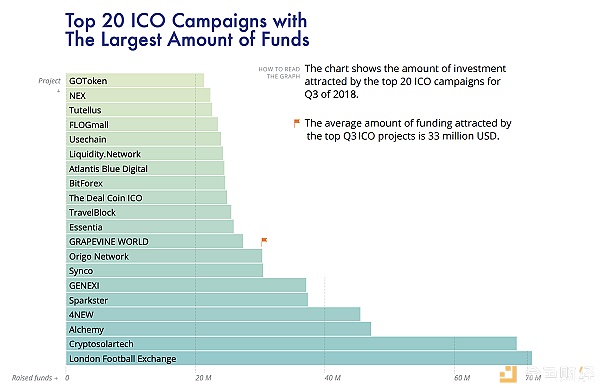Click the Project axis label
The height and width of the screenshot is (388, 600).
[x=49, y=81]
